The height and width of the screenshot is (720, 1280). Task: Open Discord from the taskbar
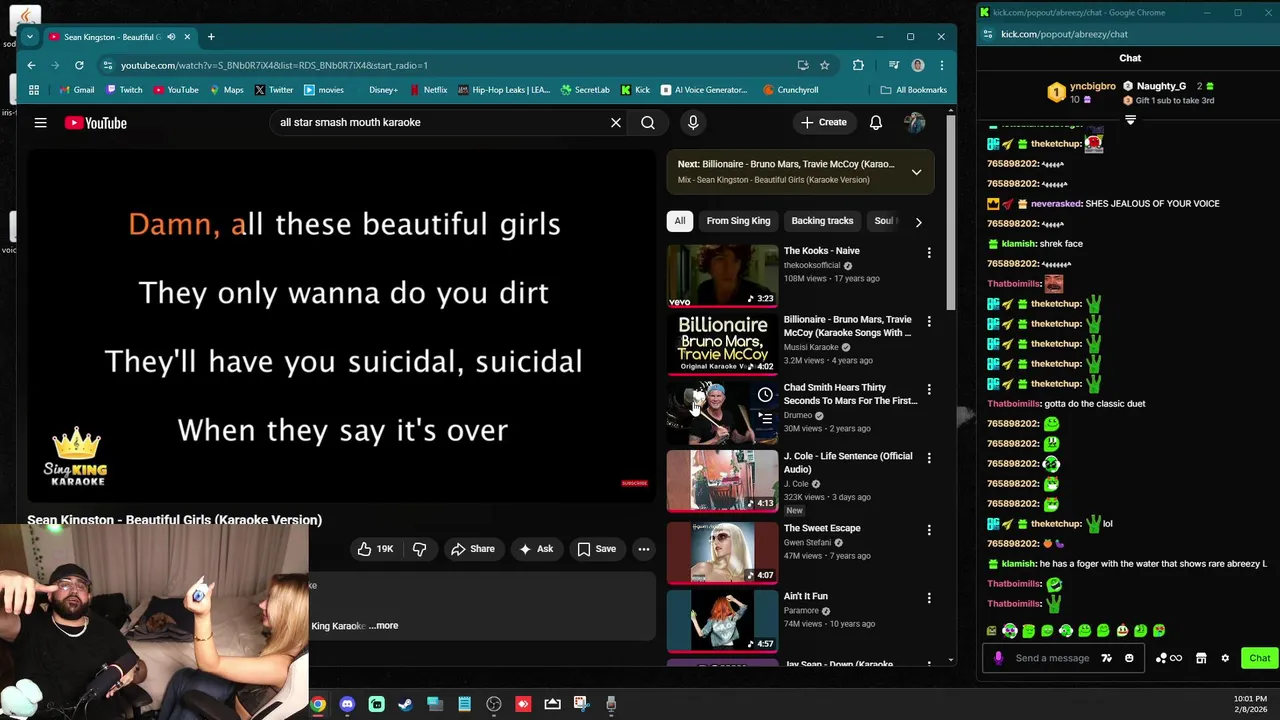[x=347, y=704]
